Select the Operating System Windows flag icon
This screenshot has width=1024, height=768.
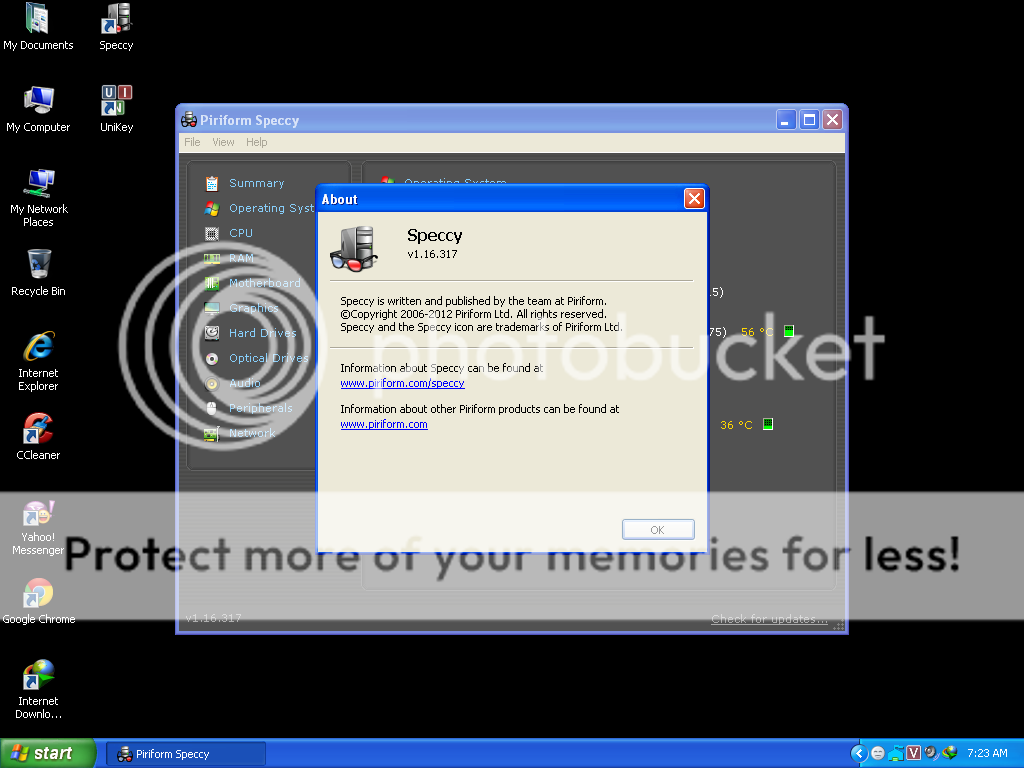(x=212, y=208)
